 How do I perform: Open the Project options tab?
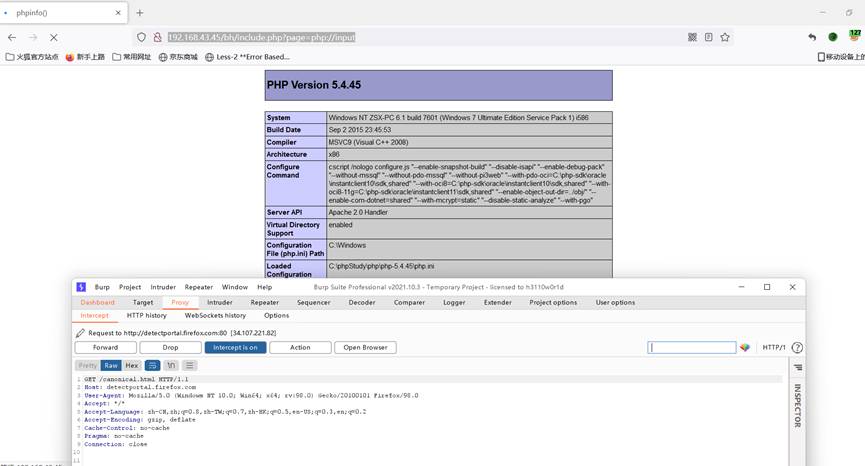[x=553, y=303]
